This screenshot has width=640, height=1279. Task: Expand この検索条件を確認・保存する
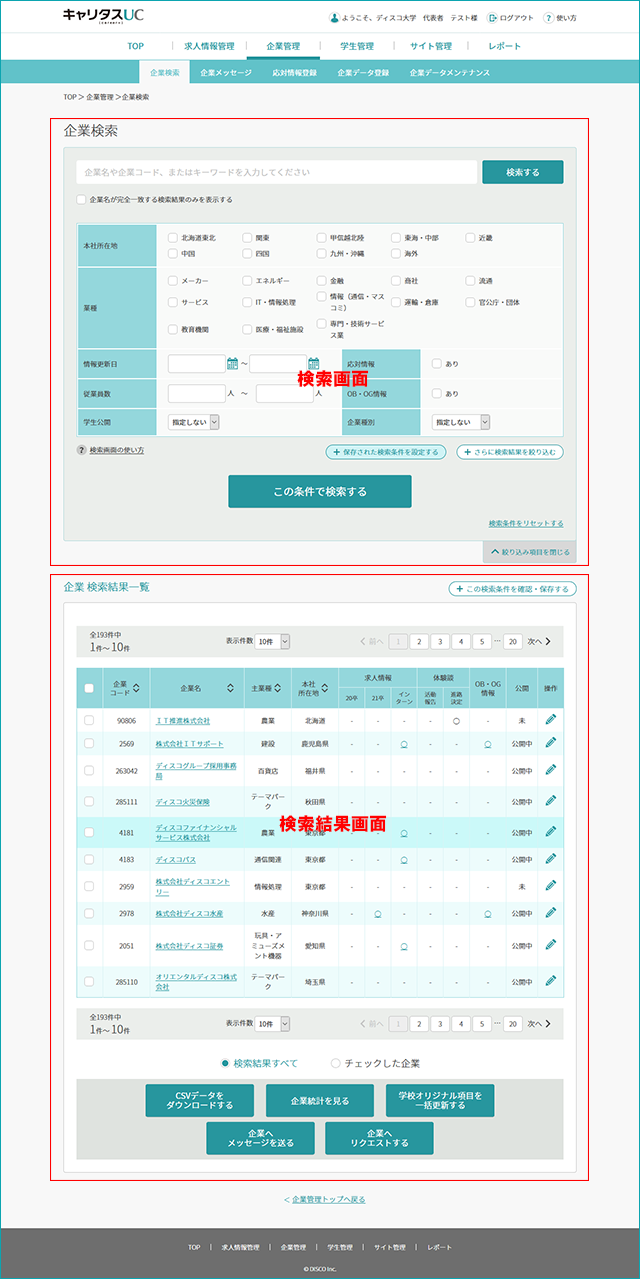[512, 589]
